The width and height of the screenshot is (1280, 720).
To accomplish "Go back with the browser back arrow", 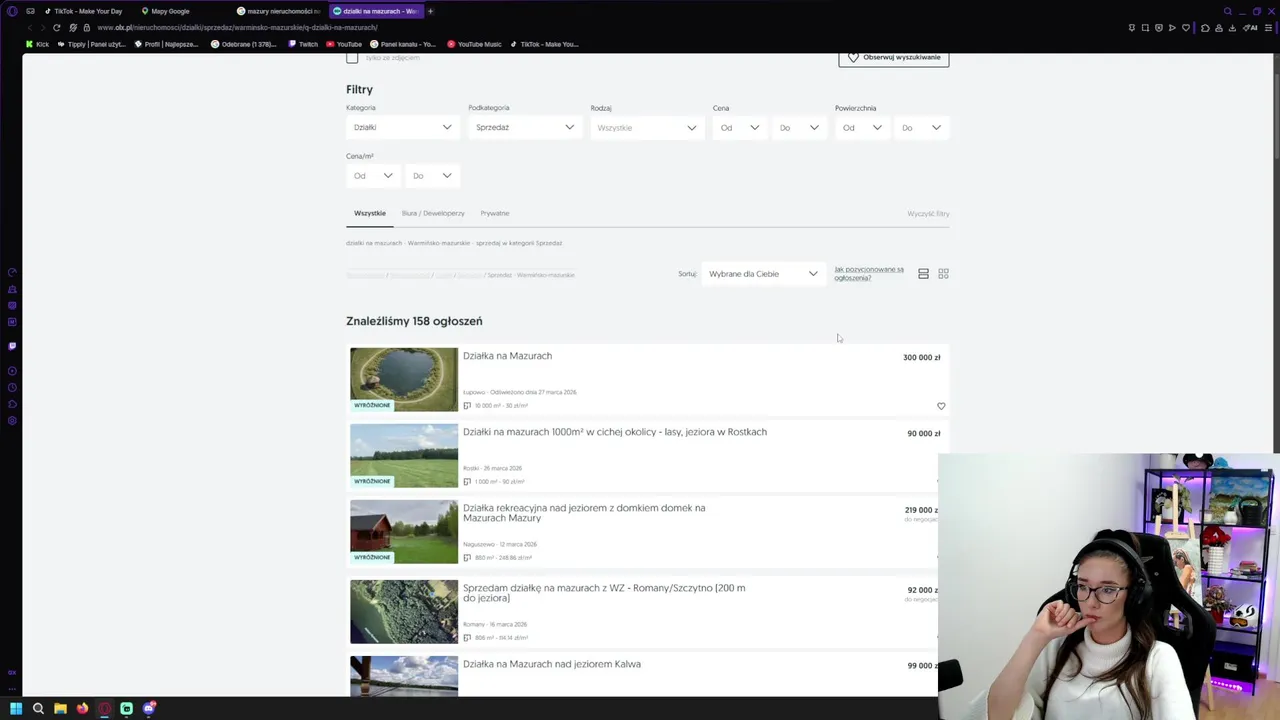I will (x=29, y=27).
